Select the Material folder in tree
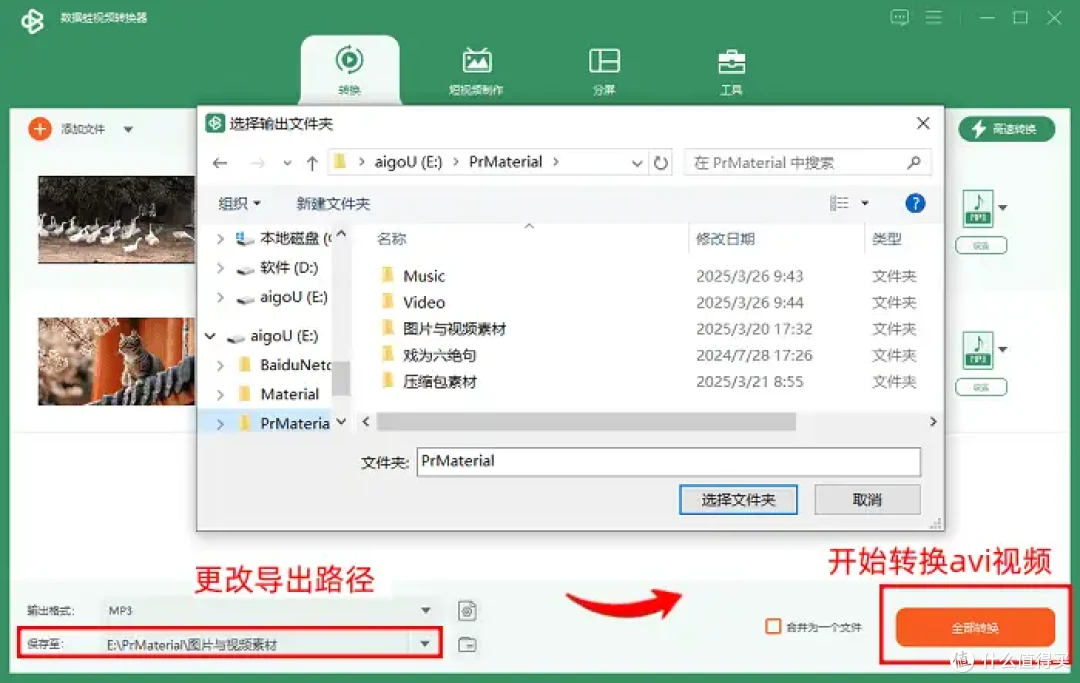 (289, 394)
